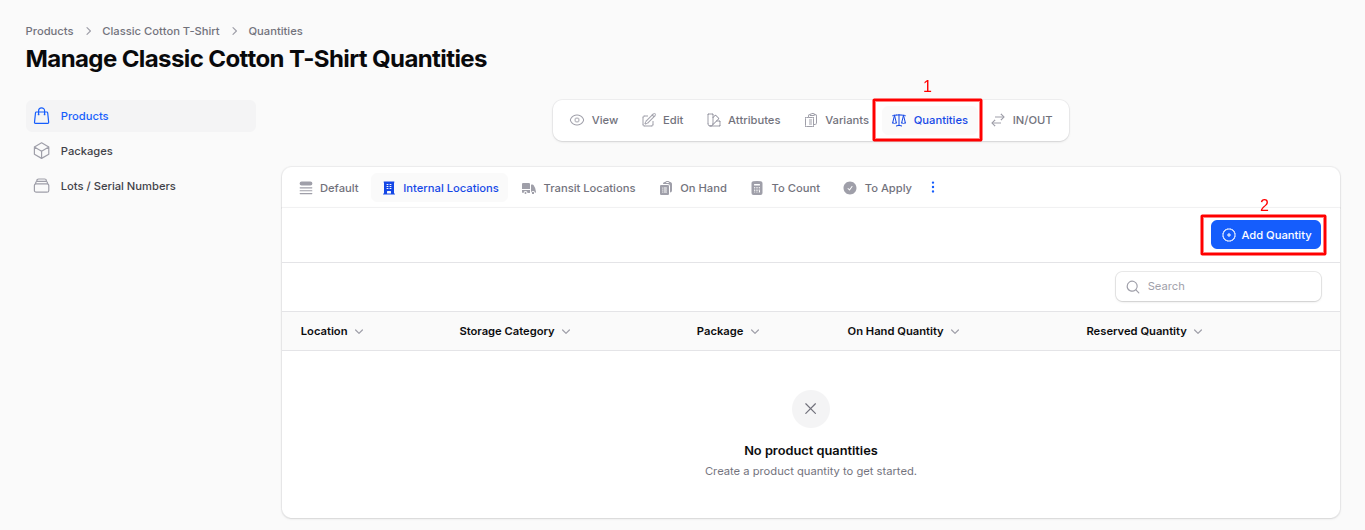The image size is (1365, 530).
Task: Open the three-dot more tabs menu
Action: pyautogui.click(x=933, y=187)
